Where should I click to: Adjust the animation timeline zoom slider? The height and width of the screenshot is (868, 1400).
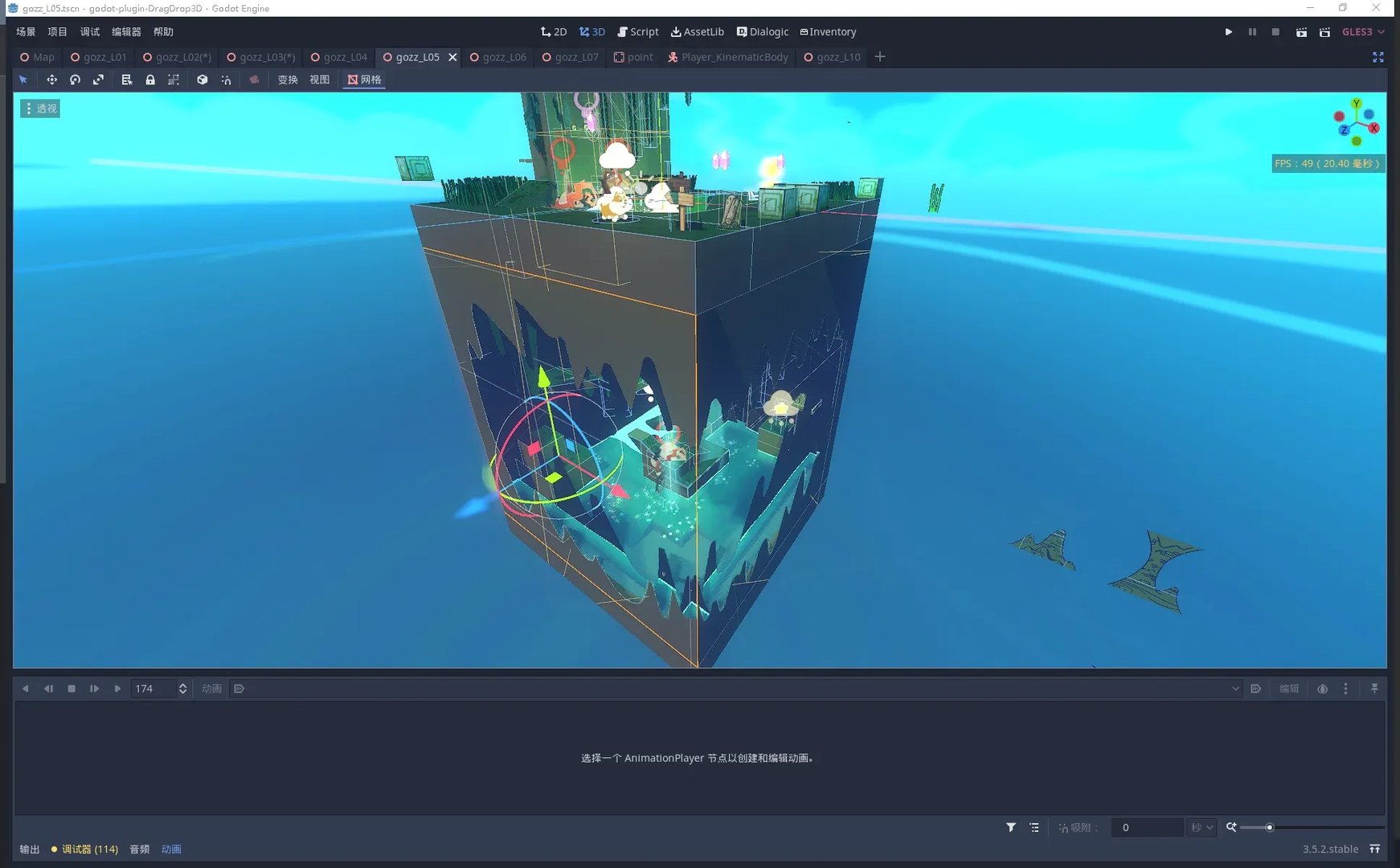point(1270,827)
